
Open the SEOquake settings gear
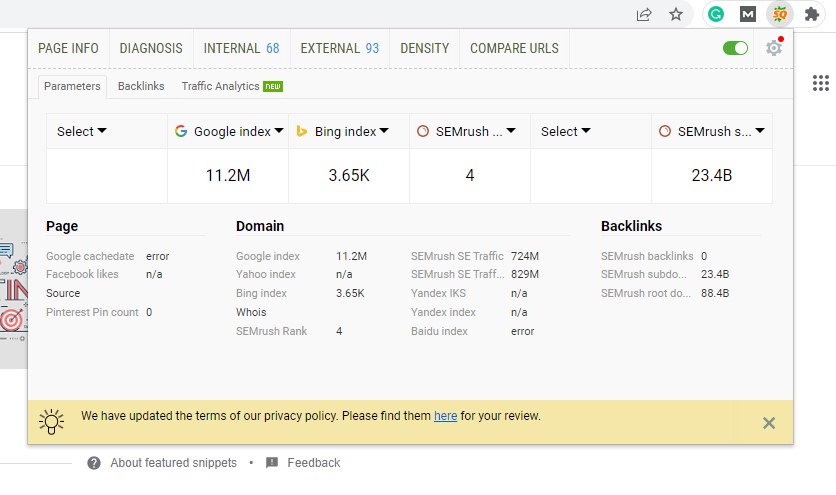pyautogui.click(x=773, y=48)
